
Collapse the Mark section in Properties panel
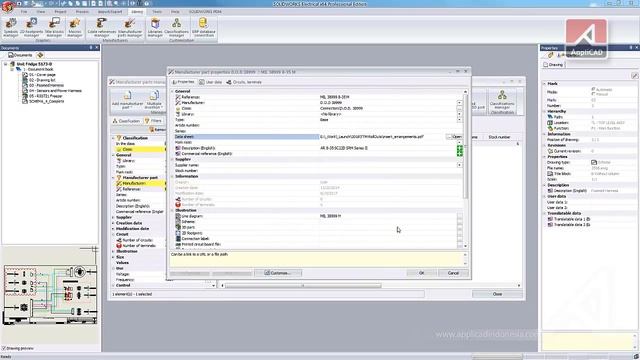click(544, 84)
